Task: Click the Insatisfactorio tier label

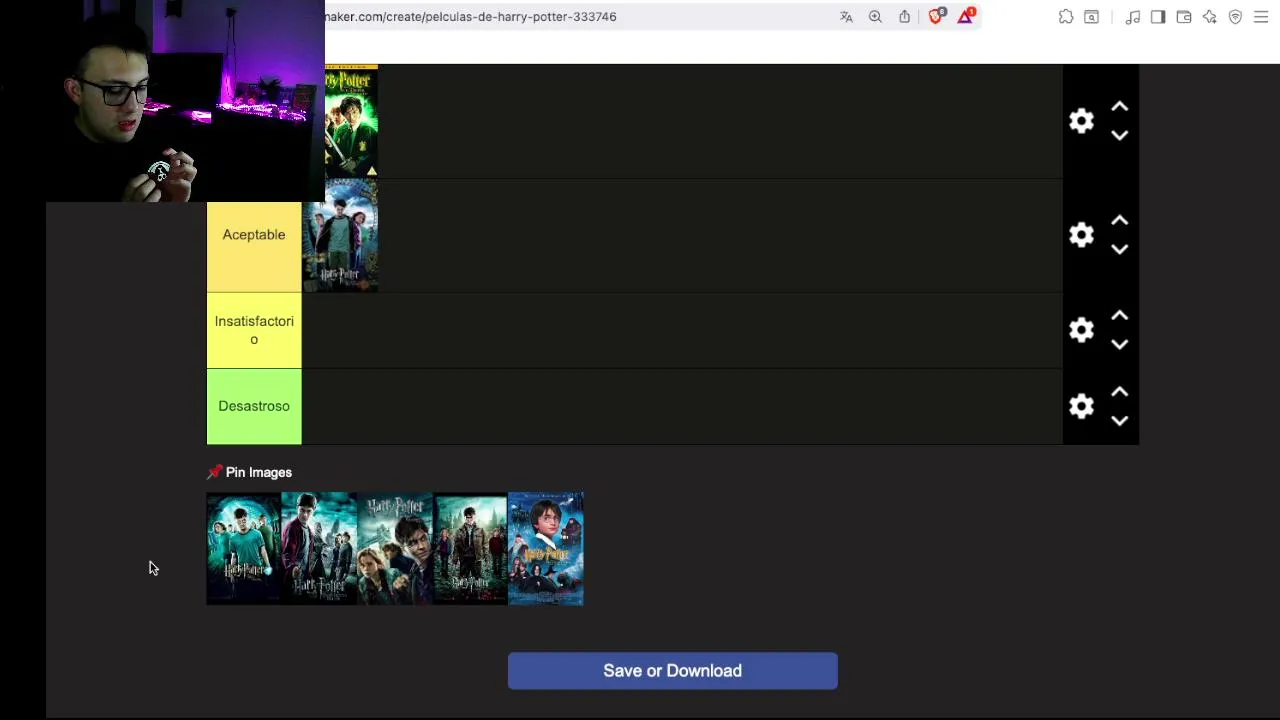Action: pos(254,330)
